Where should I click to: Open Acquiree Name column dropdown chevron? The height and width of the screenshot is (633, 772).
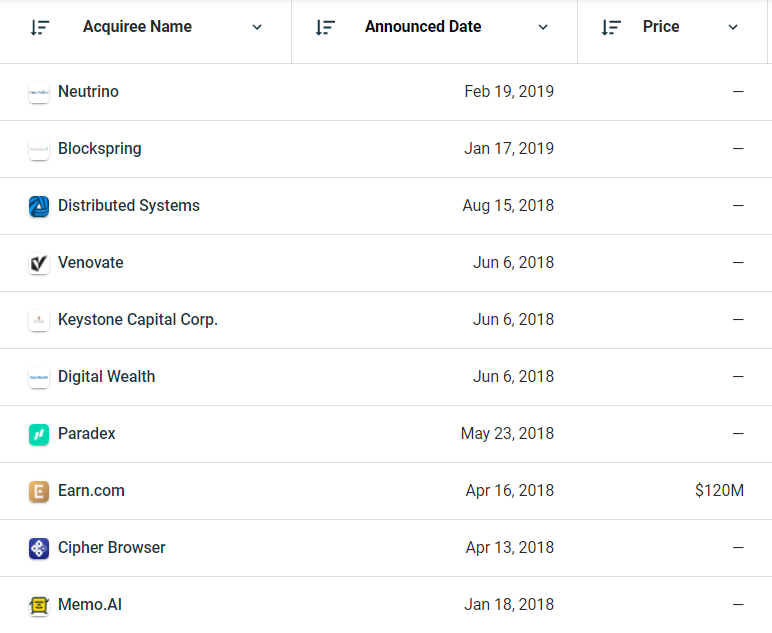pos(257,27)
